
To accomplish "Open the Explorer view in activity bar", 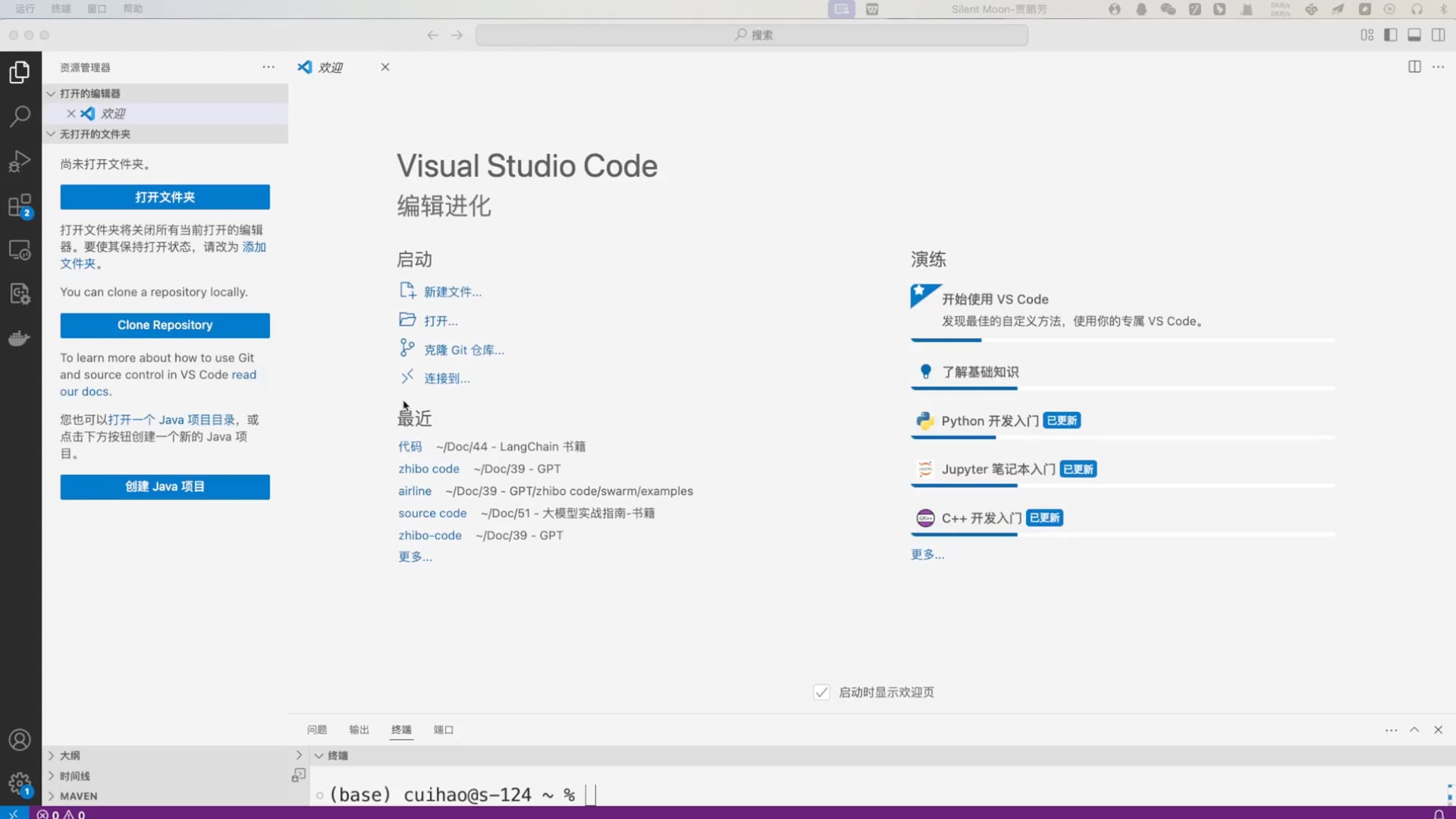I will (x=20, y=72).
